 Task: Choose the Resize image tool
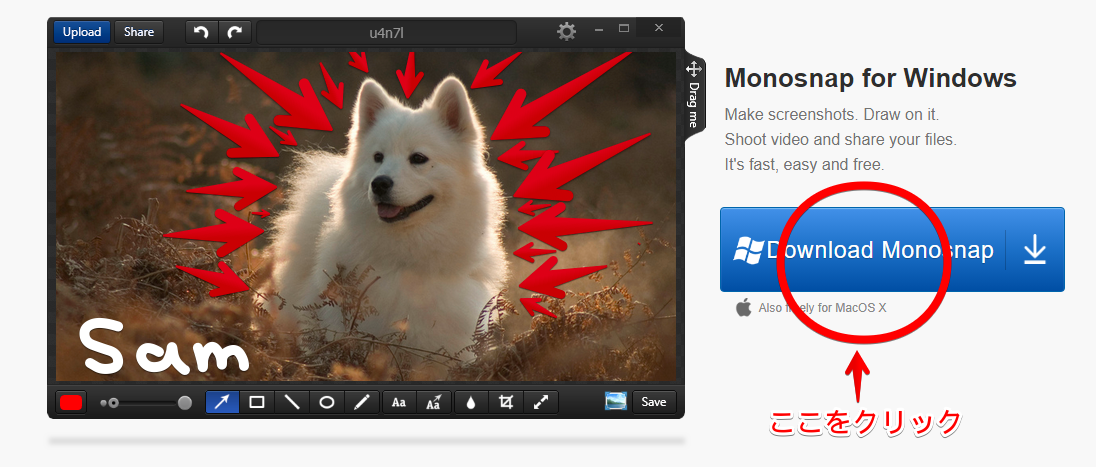[x=541, y=403]
